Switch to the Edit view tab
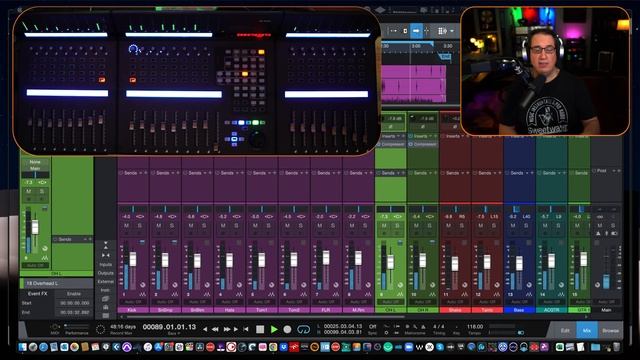The height and width of the screenshot is (360, 640). click(x=565, y=330)
